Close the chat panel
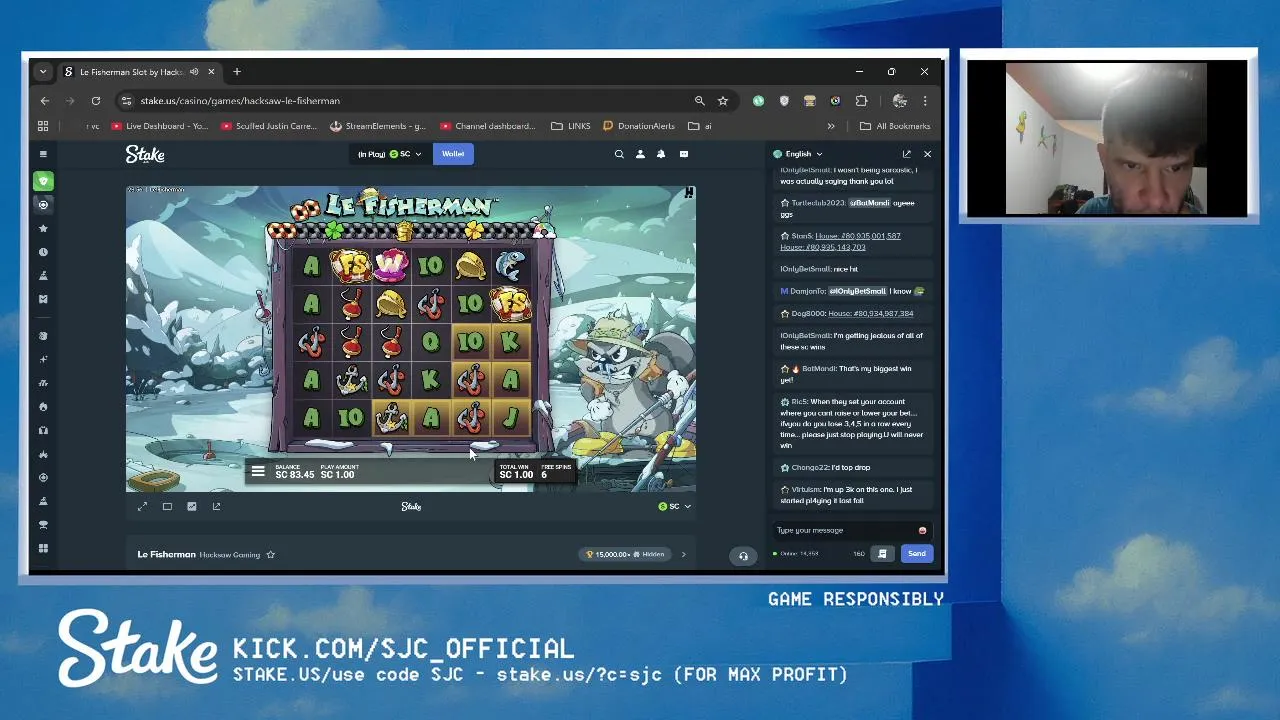 click(927, 154)
